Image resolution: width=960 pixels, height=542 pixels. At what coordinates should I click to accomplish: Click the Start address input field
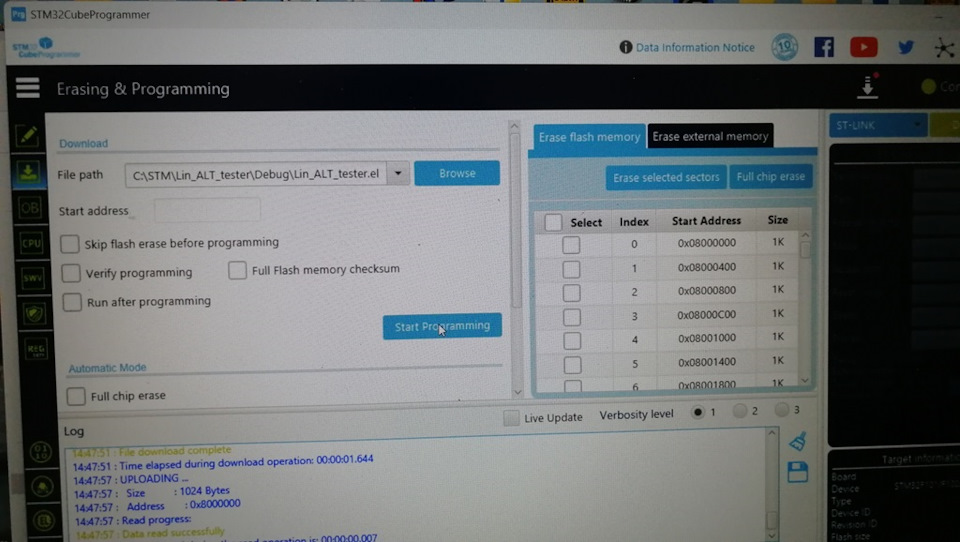click(207, 211)
